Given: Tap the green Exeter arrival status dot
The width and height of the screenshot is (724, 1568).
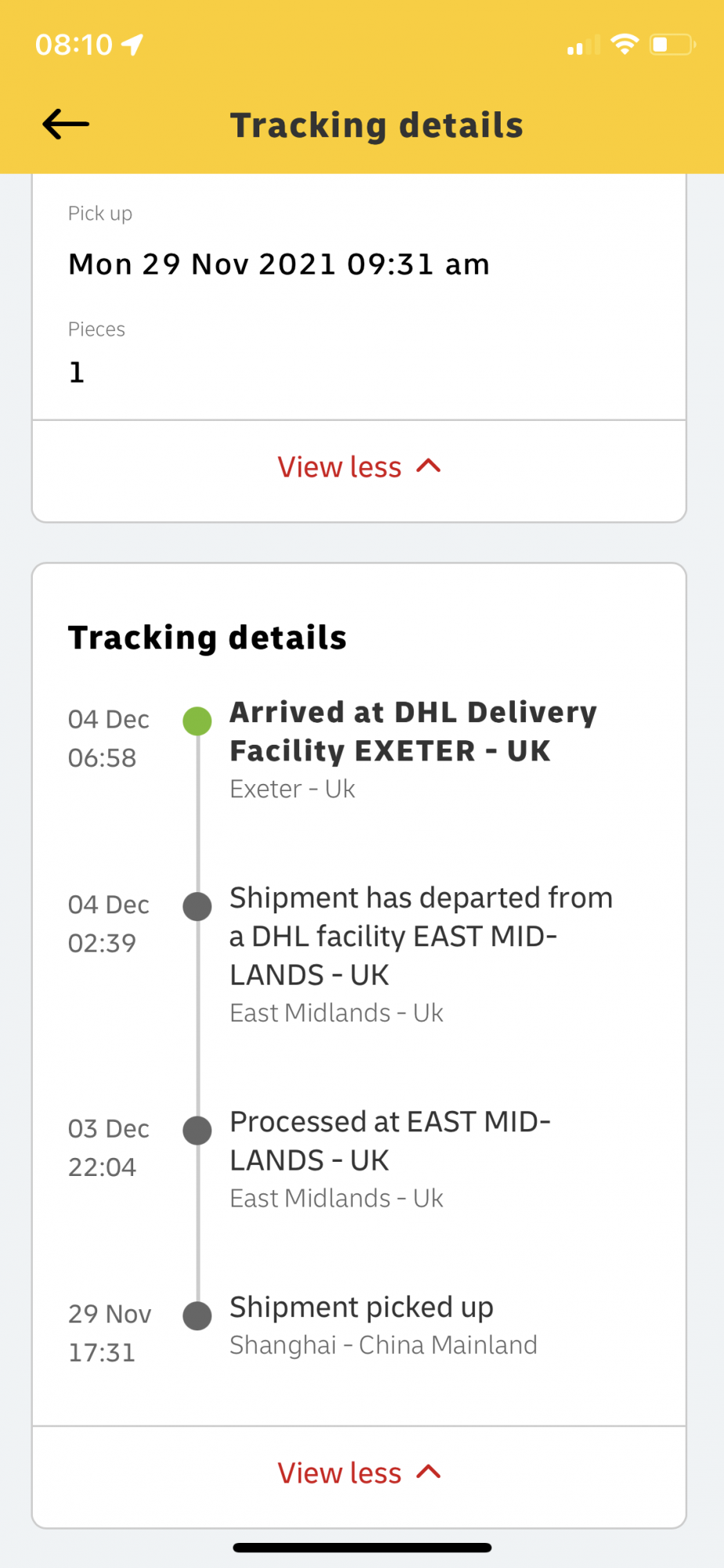Looking at the screenshot, I should coord(197,720).
